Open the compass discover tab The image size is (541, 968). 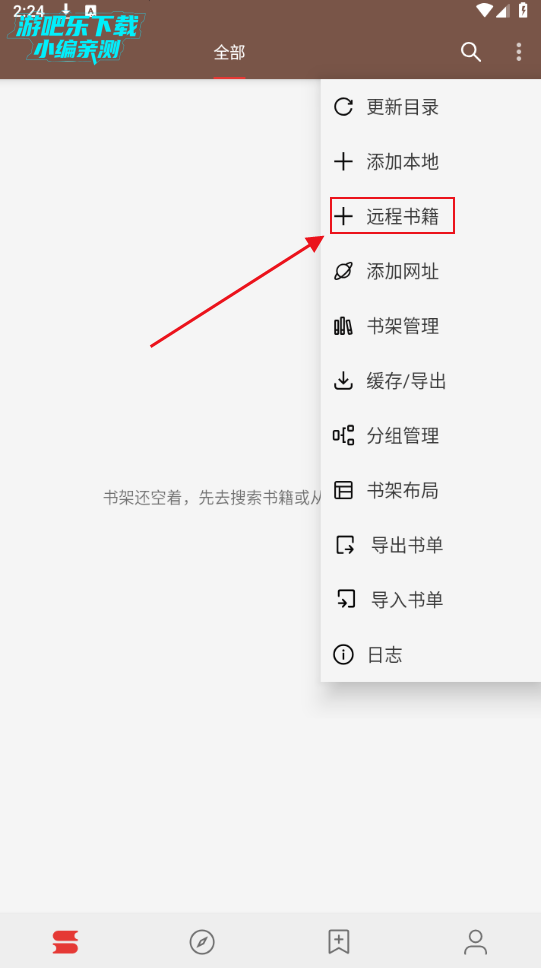coord(202,942)
